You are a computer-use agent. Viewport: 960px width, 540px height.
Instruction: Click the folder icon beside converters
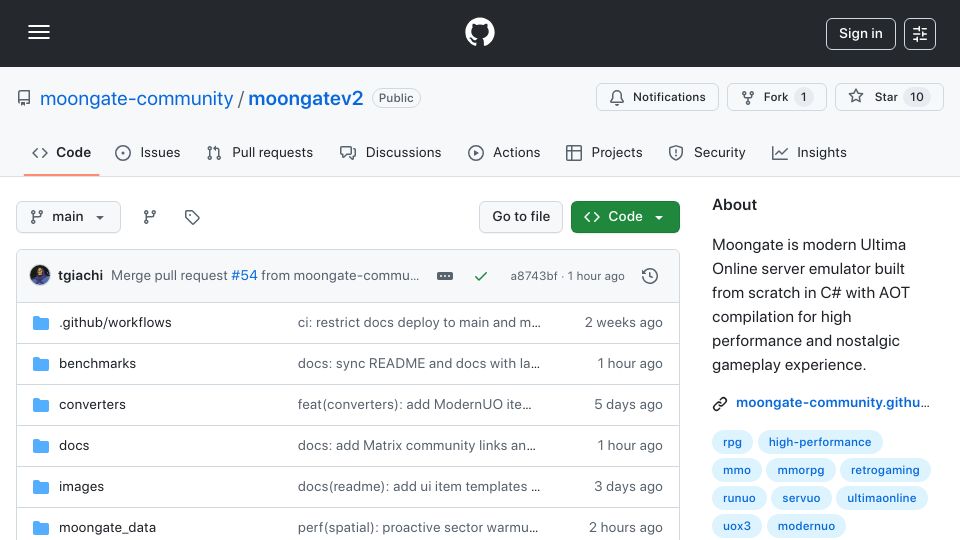41,405
